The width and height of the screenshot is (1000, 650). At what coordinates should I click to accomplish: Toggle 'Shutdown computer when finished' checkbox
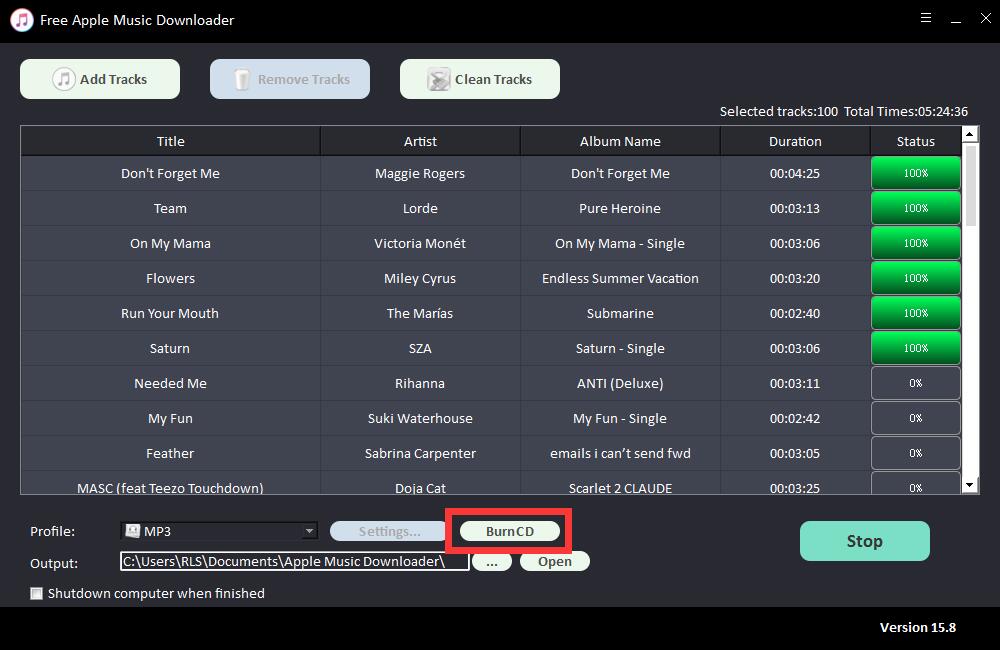click(x=37, y=594)
